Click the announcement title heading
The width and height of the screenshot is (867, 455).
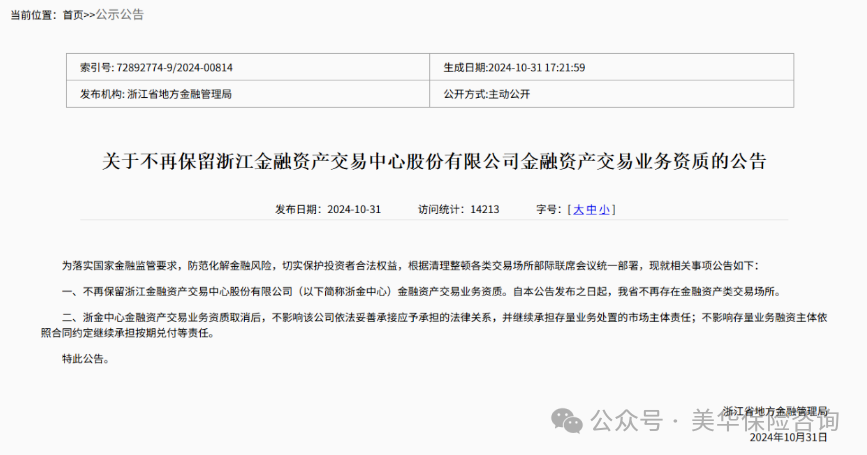434,160
